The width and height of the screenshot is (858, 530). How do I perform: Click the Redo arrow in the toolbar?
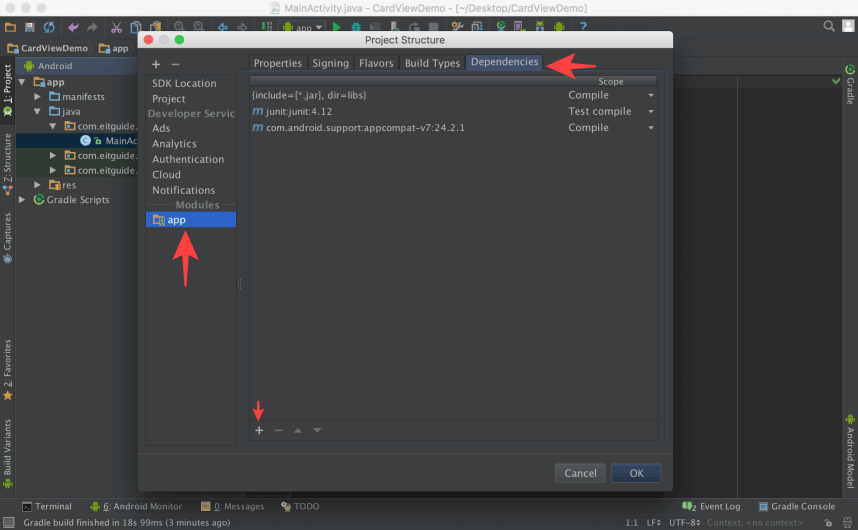92,27
